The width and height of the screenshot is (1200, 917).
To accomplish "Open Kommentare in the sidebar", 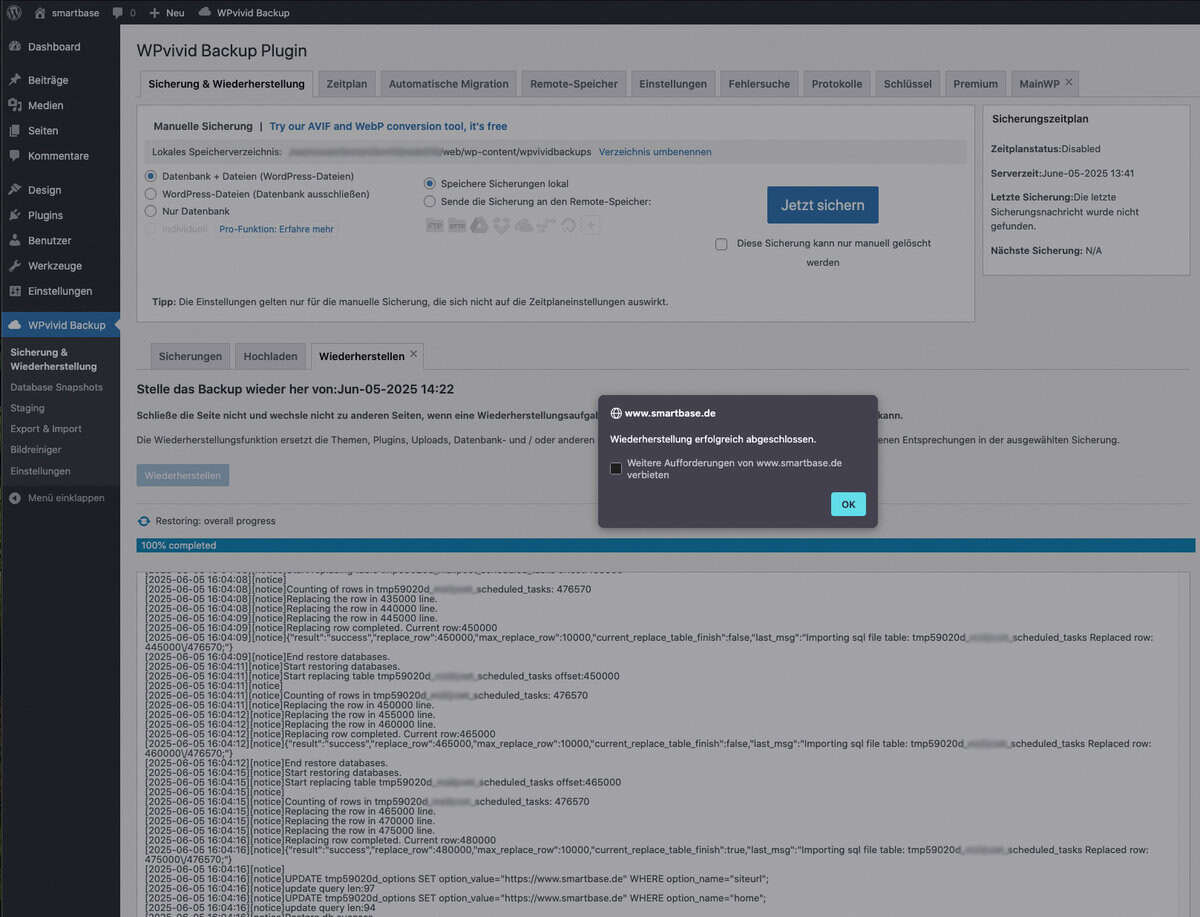I will tap(60, 156).
